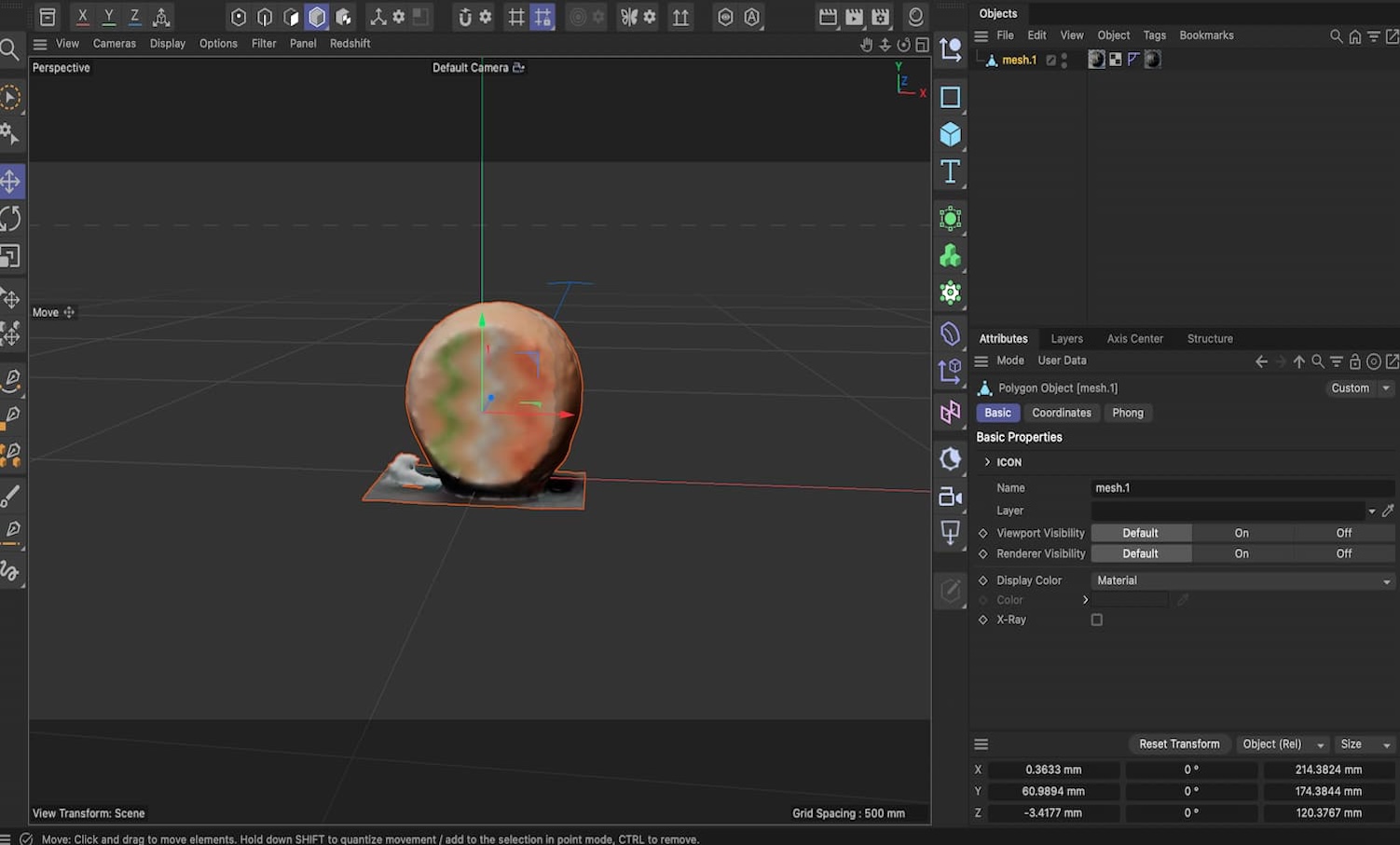Image resolution: width=1400 pixels, height=845 pixels.
Task: Select mesh.1 in the Objects panel
Action: (x=1018, y=59)
